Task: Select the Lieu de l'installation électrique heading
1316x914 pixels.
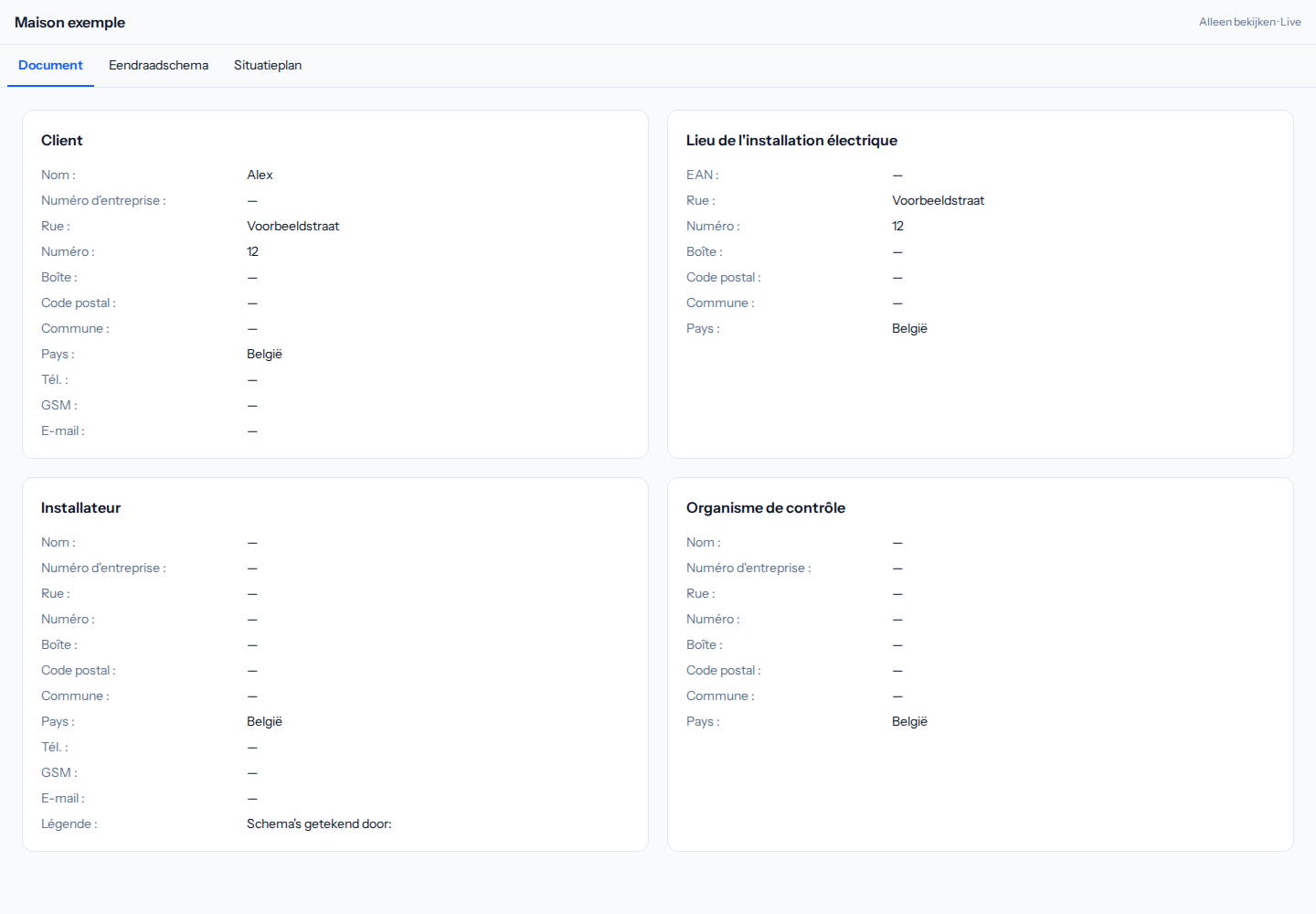Action: pos(791,140)
